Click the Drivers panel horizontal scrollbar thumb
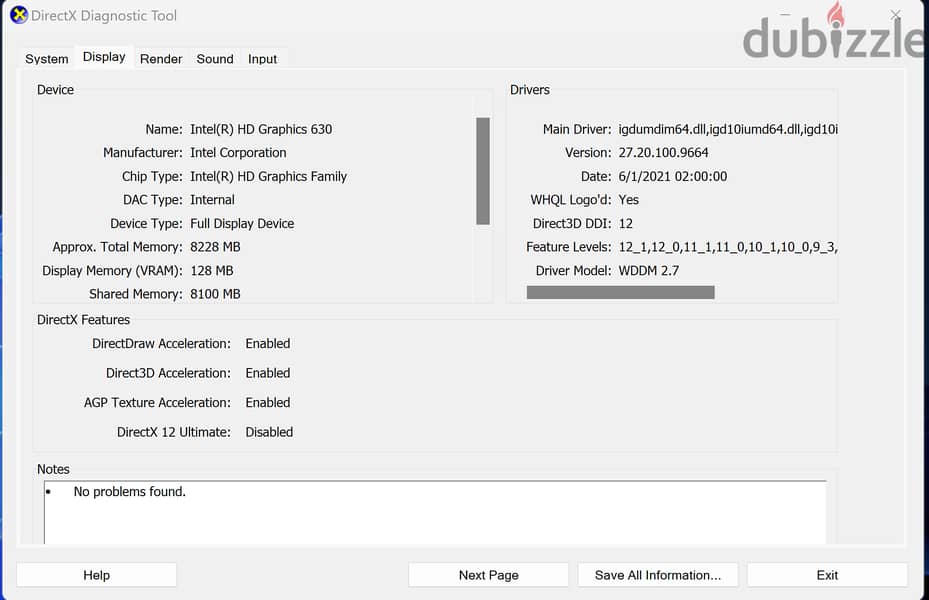The image size is (929, 600). [x=620, y=292]
